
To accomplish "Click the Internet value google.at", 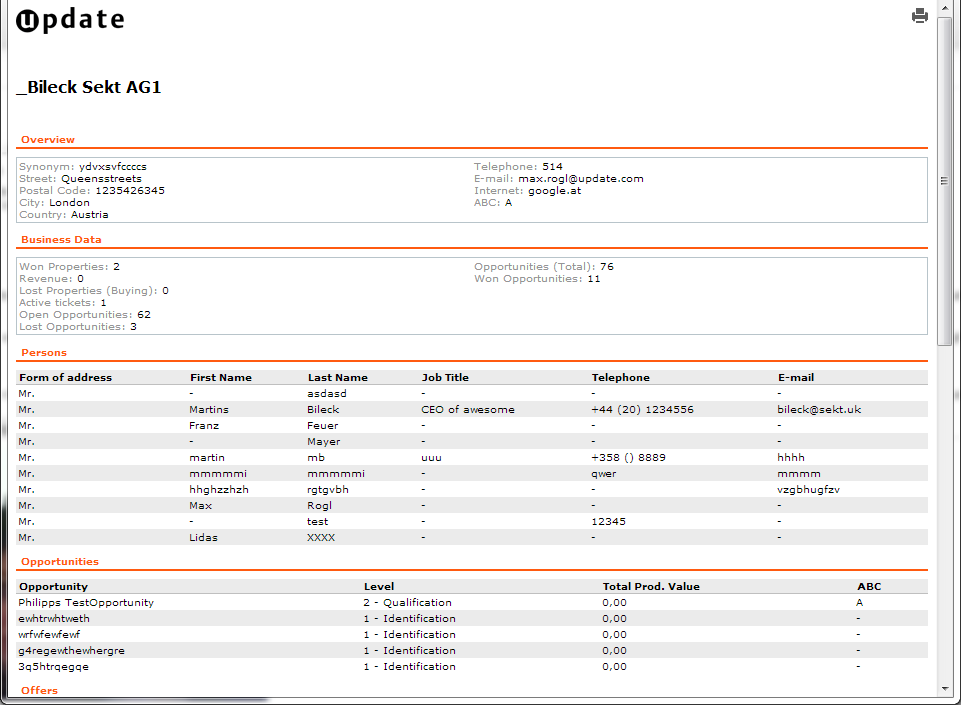I will click(555, 191).
